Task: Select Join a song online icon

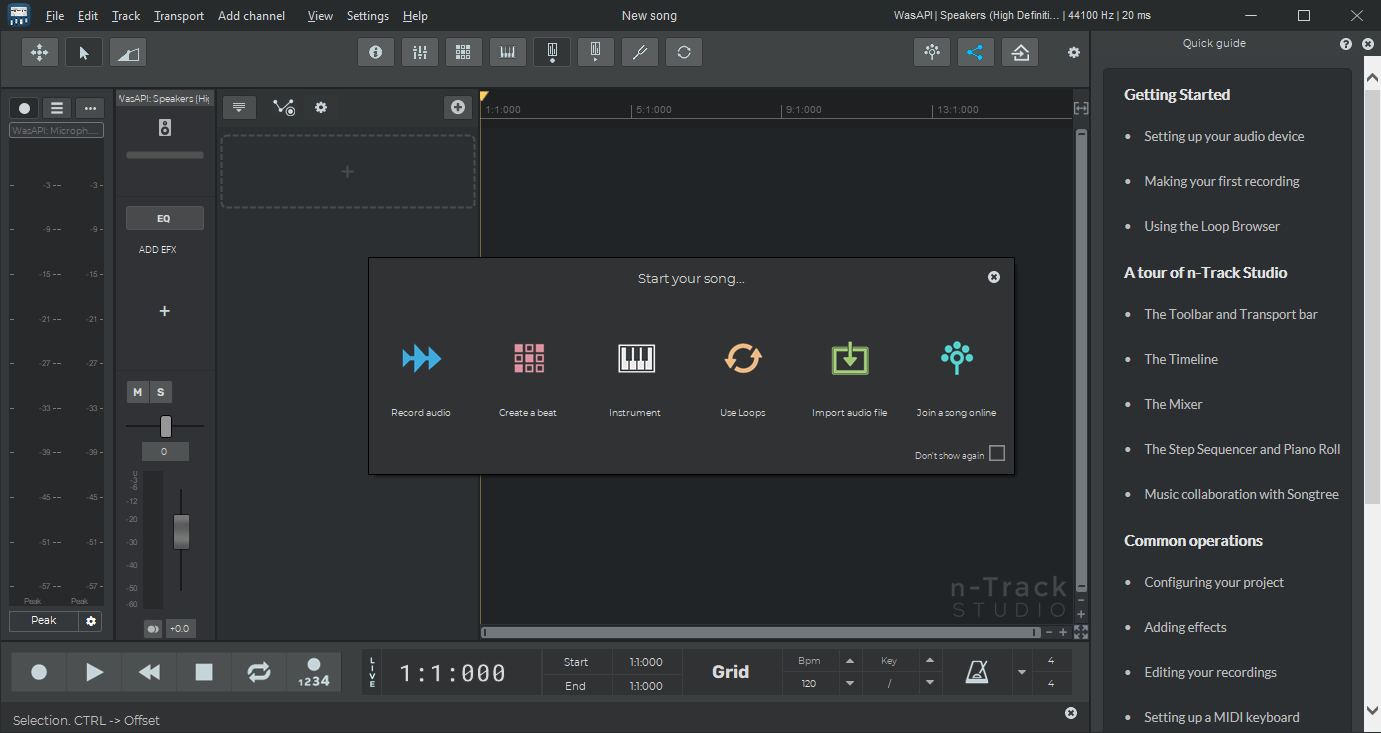Action: [x=956, y=358]
